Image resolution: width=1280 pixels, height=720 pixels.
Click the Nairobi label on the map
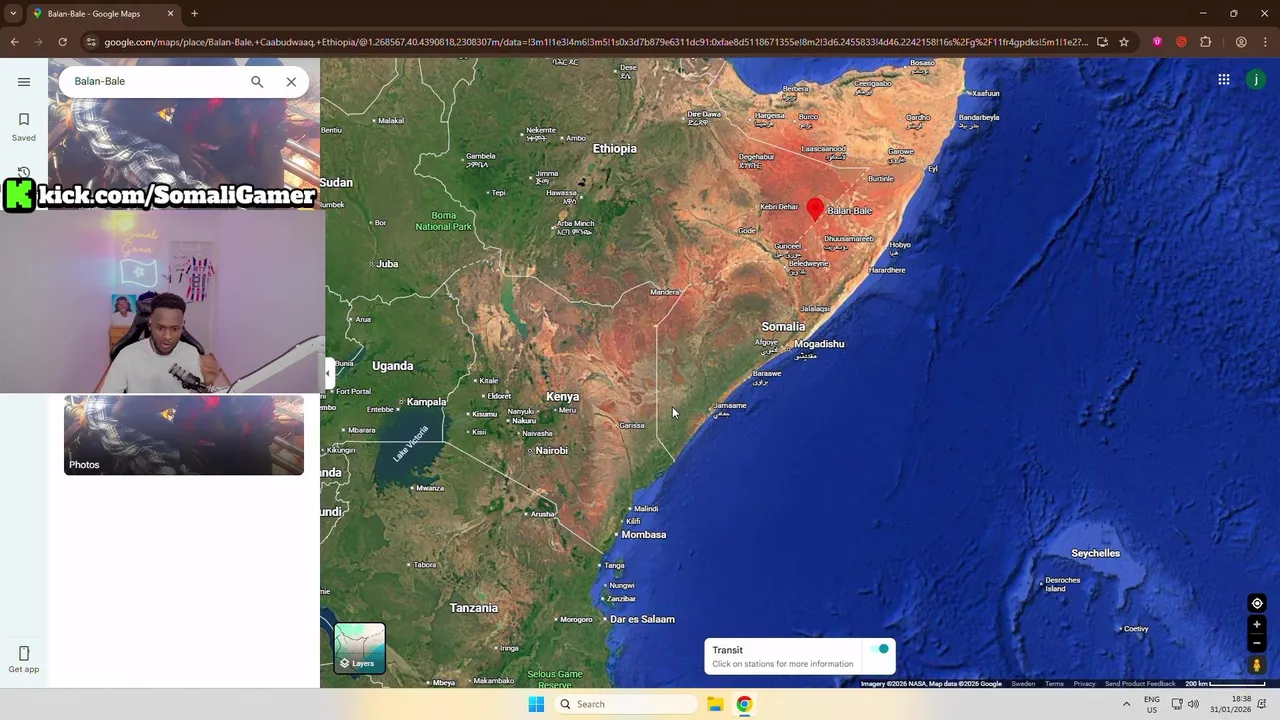[551, 451]
